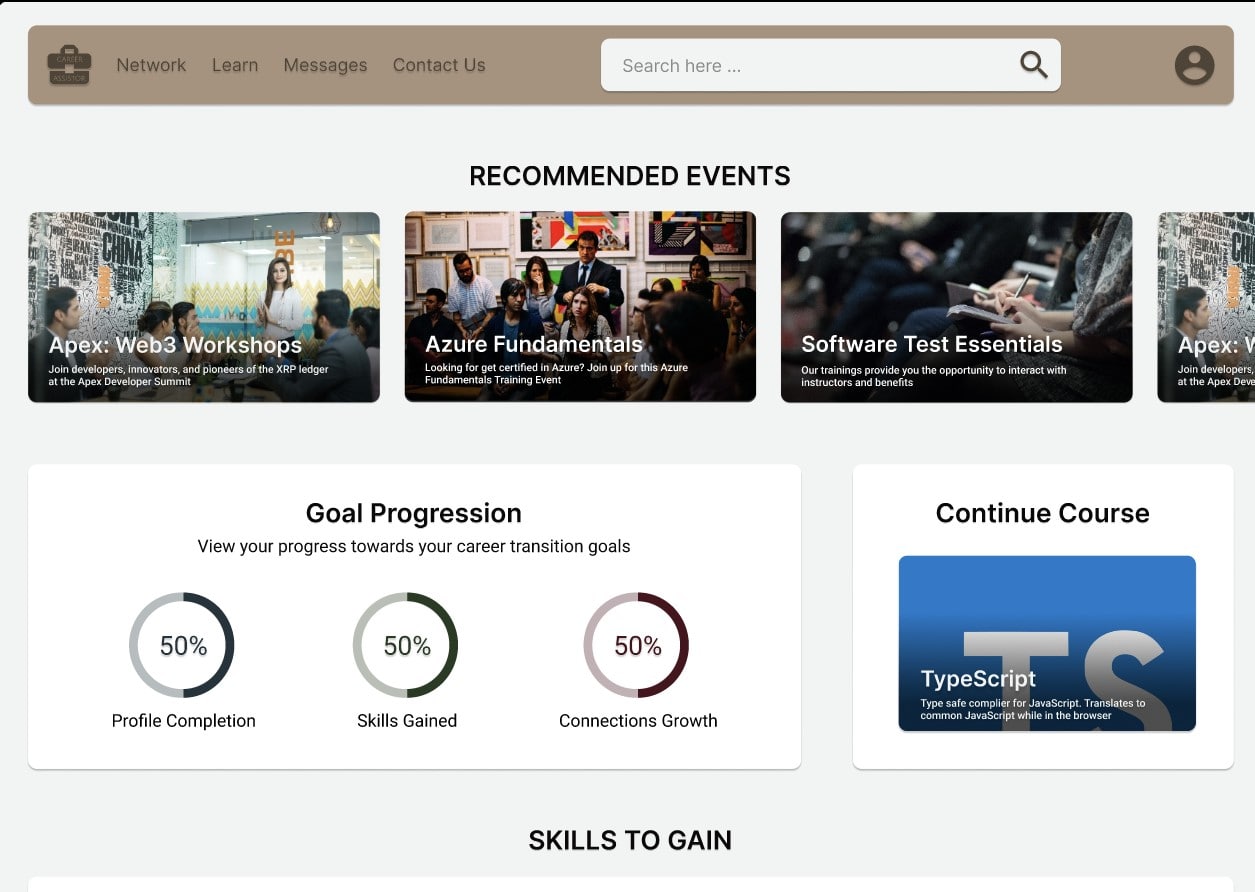Viewport: 1255px width, 892px height.
Task: Click the Career Assistor briefcase logo
Action: coord(69,65)
